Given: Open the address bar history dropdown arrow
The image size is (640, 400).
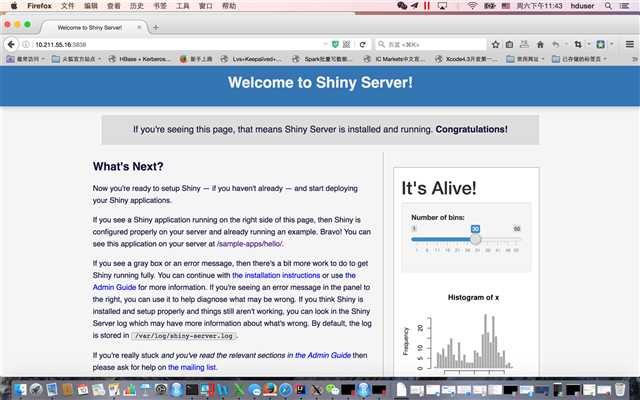Looking at the screenshot, I should click(x=325, y=44).
